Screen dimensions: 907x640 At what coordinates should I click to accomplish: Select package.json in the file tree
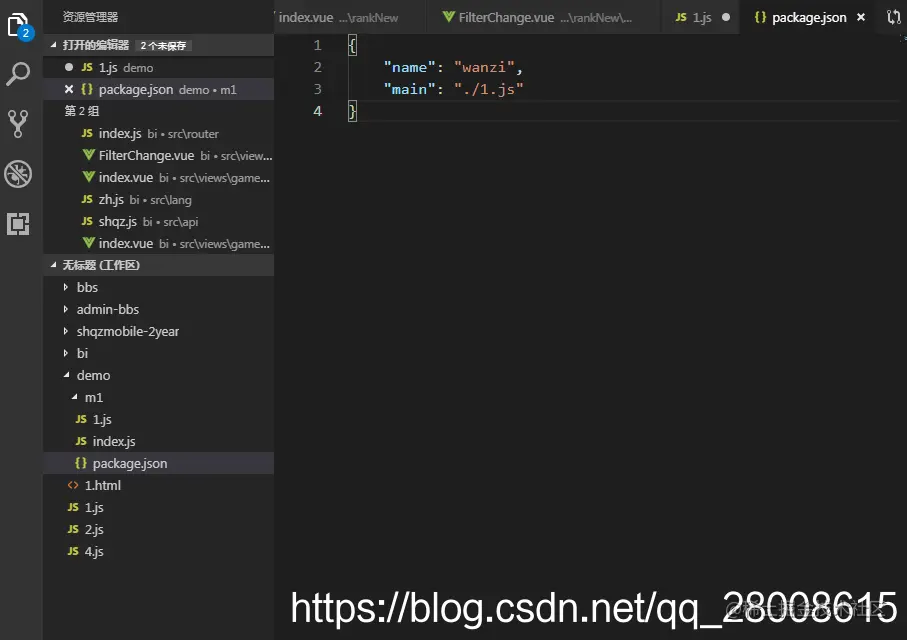coord(158,463)
